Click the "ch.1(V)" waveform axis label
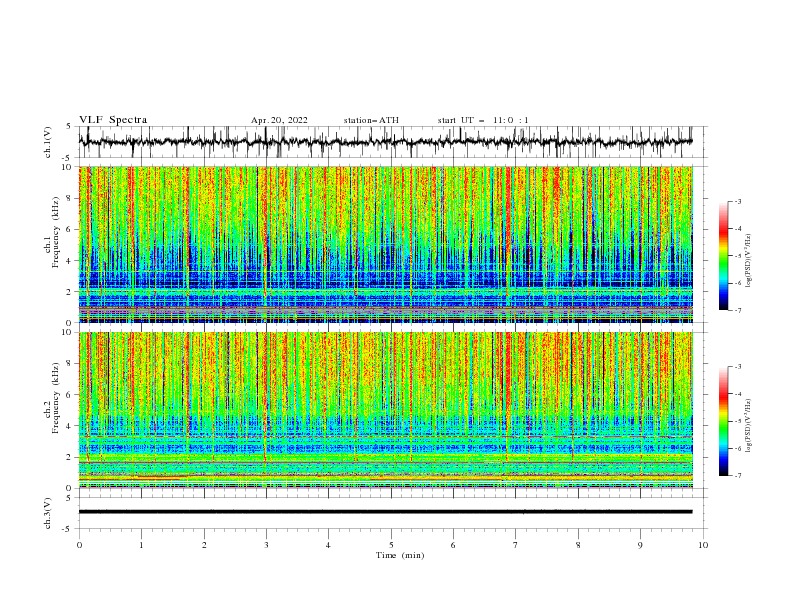This screenshot has width=792, height=612. tap(48, 142)
